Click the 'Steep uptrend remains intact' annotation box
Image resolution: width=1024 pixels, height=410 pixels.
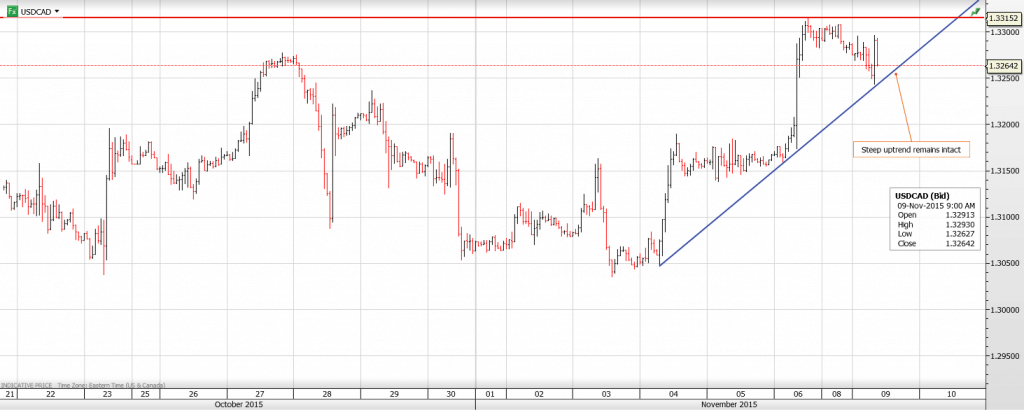pos(911,149)
